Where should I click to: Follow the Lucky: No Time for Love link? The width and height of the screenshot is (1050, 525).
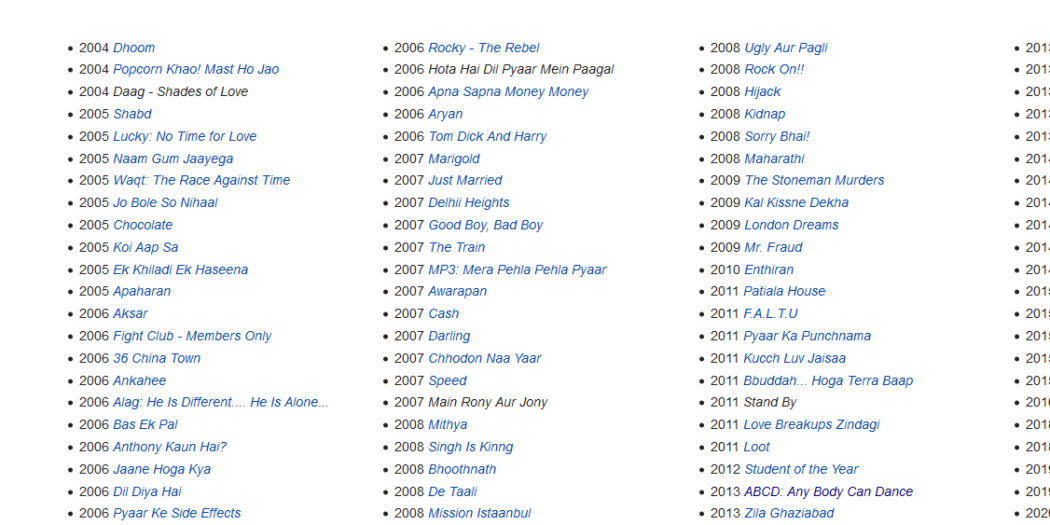click(x=185, y=137)
